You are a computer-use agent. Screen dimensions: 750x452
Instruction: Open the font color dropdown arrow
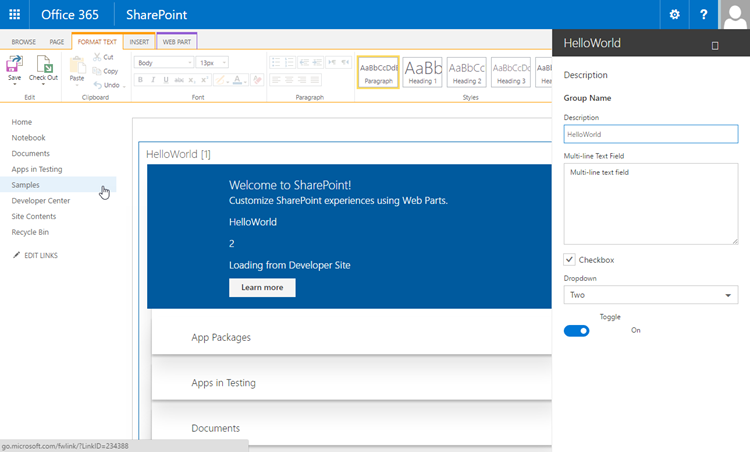pos(246,82)
